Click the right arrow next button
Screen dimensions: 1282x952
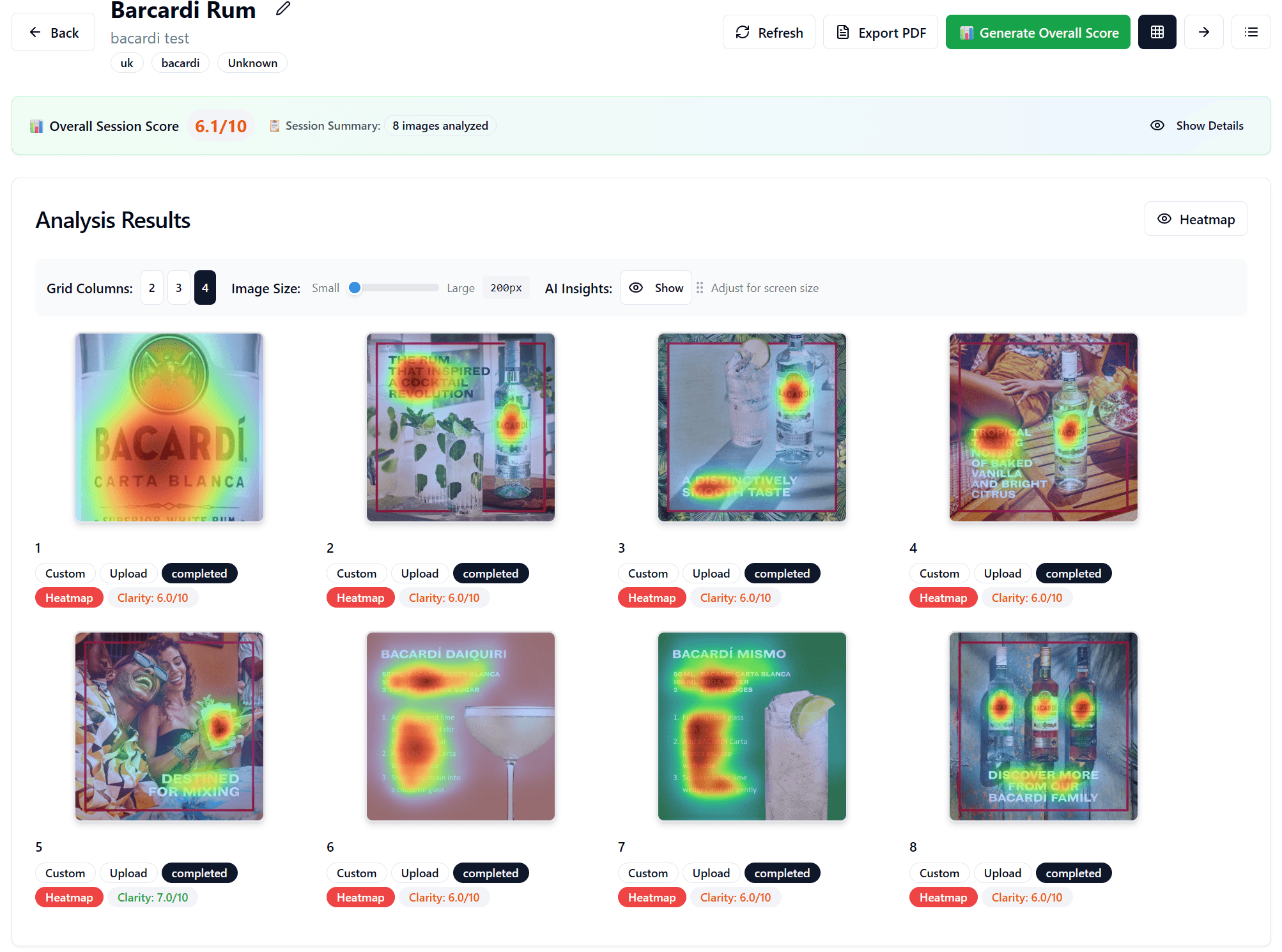click(x=1203, y=32)
